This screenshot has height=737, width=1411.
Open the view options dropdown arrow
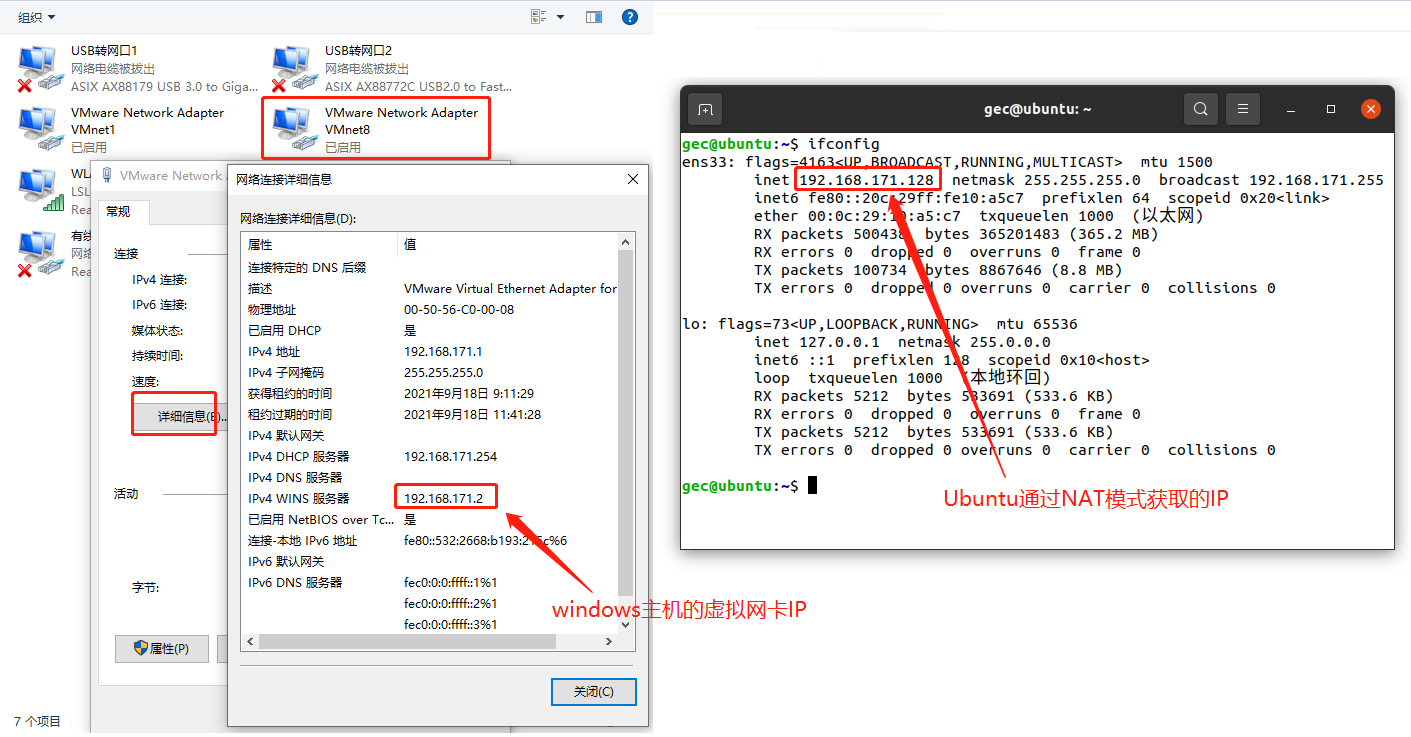560,17
